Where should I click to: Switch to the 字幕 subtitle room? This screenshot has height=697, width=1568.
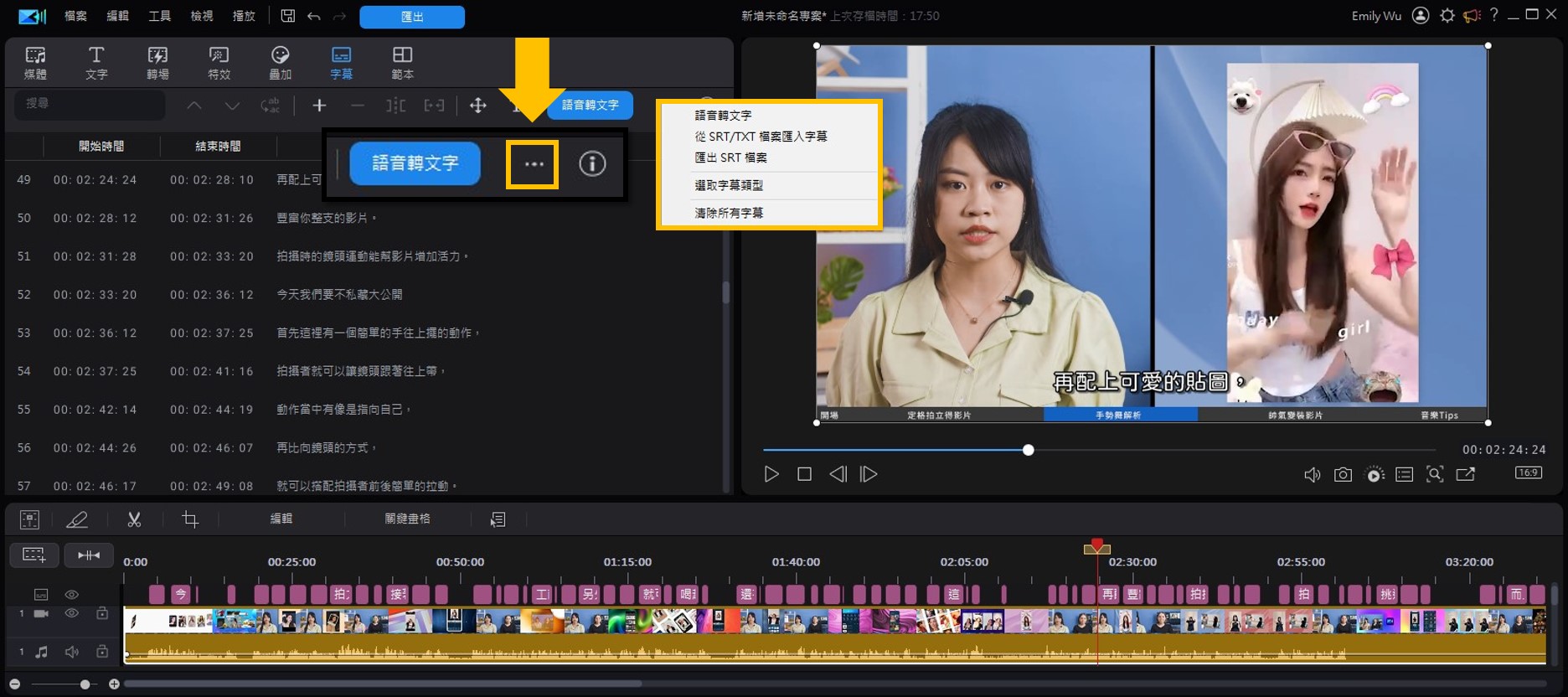coord(341,63)
